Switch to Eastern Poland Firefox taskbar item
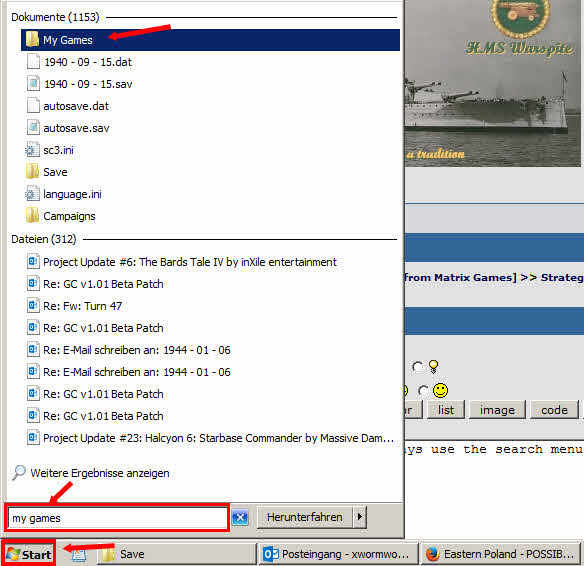 point(501,554)
